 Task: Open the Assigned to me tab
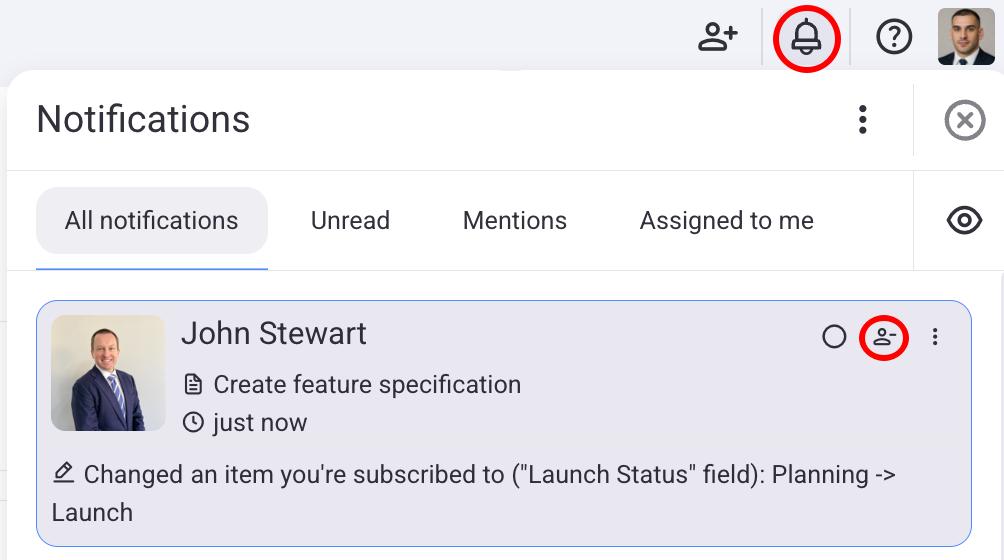(727, 221)
